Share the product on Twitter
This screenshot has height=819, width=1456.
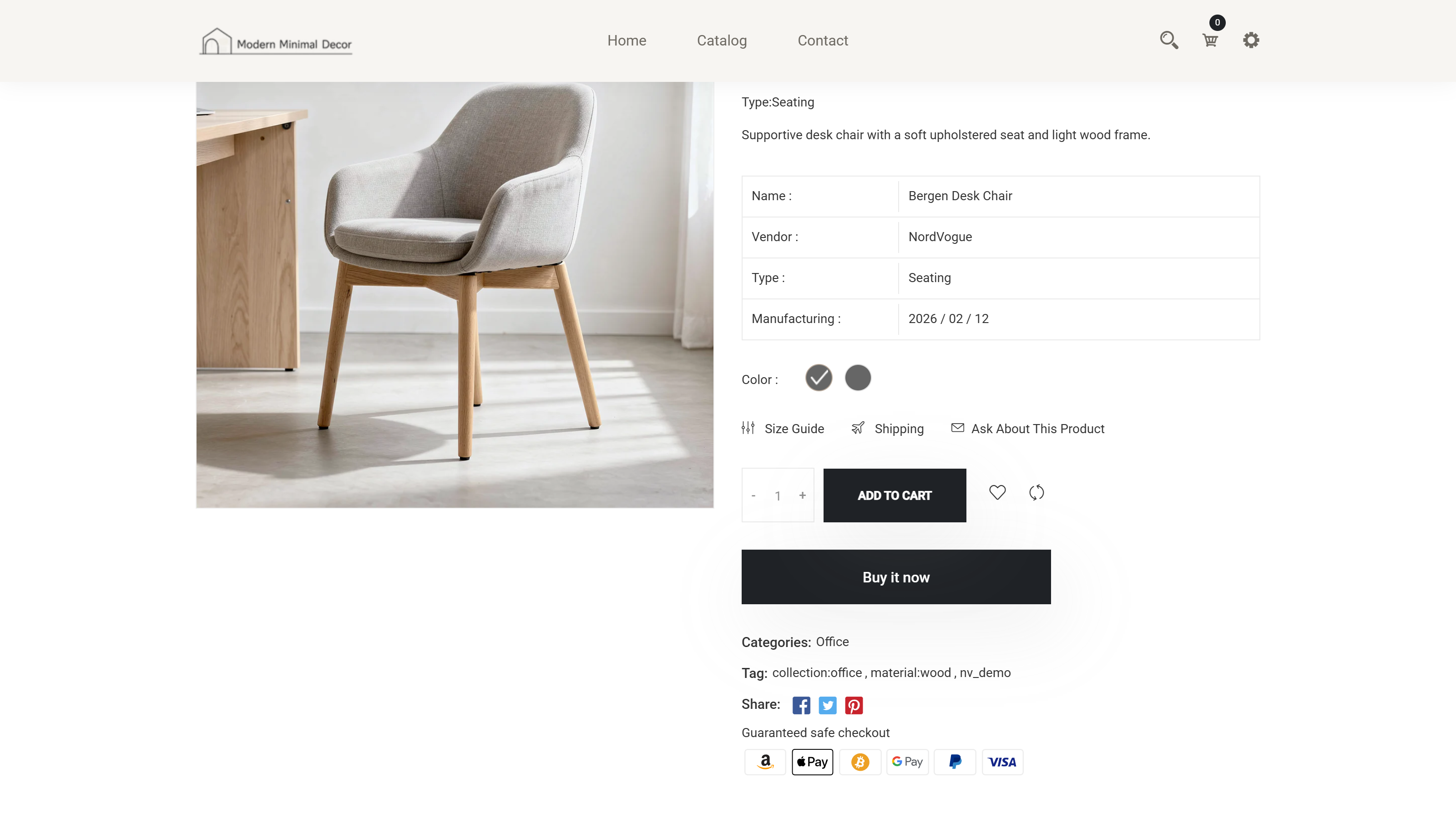point(827,705)
